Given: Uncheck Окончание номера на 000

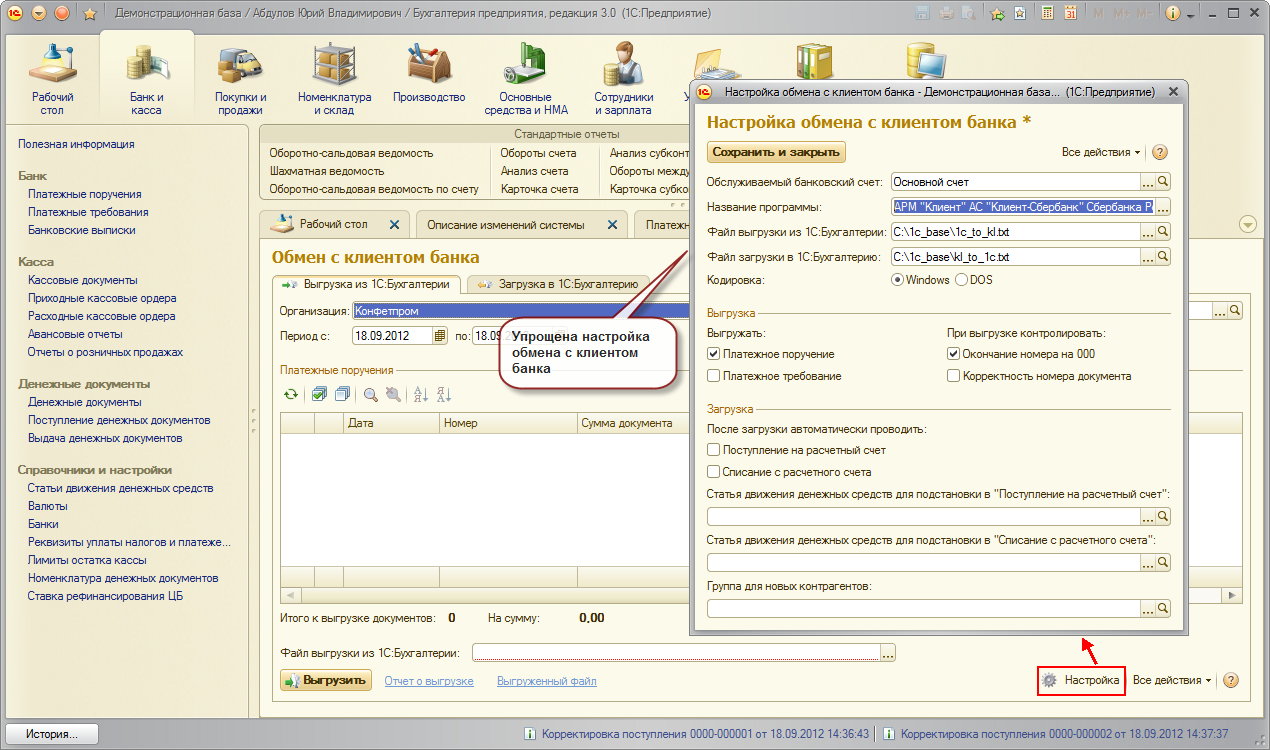Looking at the screenshot, I should point(953,354).
